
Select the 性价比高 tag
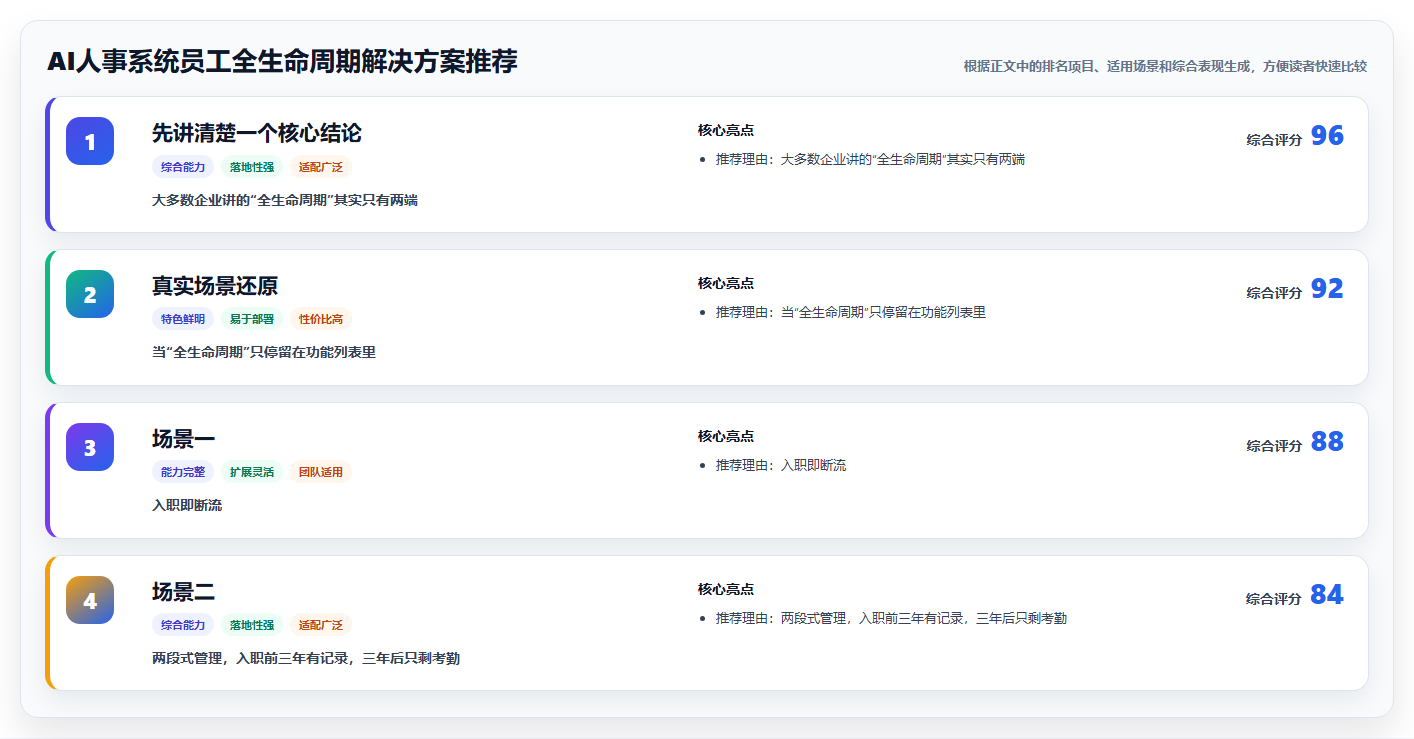point(321,320)
